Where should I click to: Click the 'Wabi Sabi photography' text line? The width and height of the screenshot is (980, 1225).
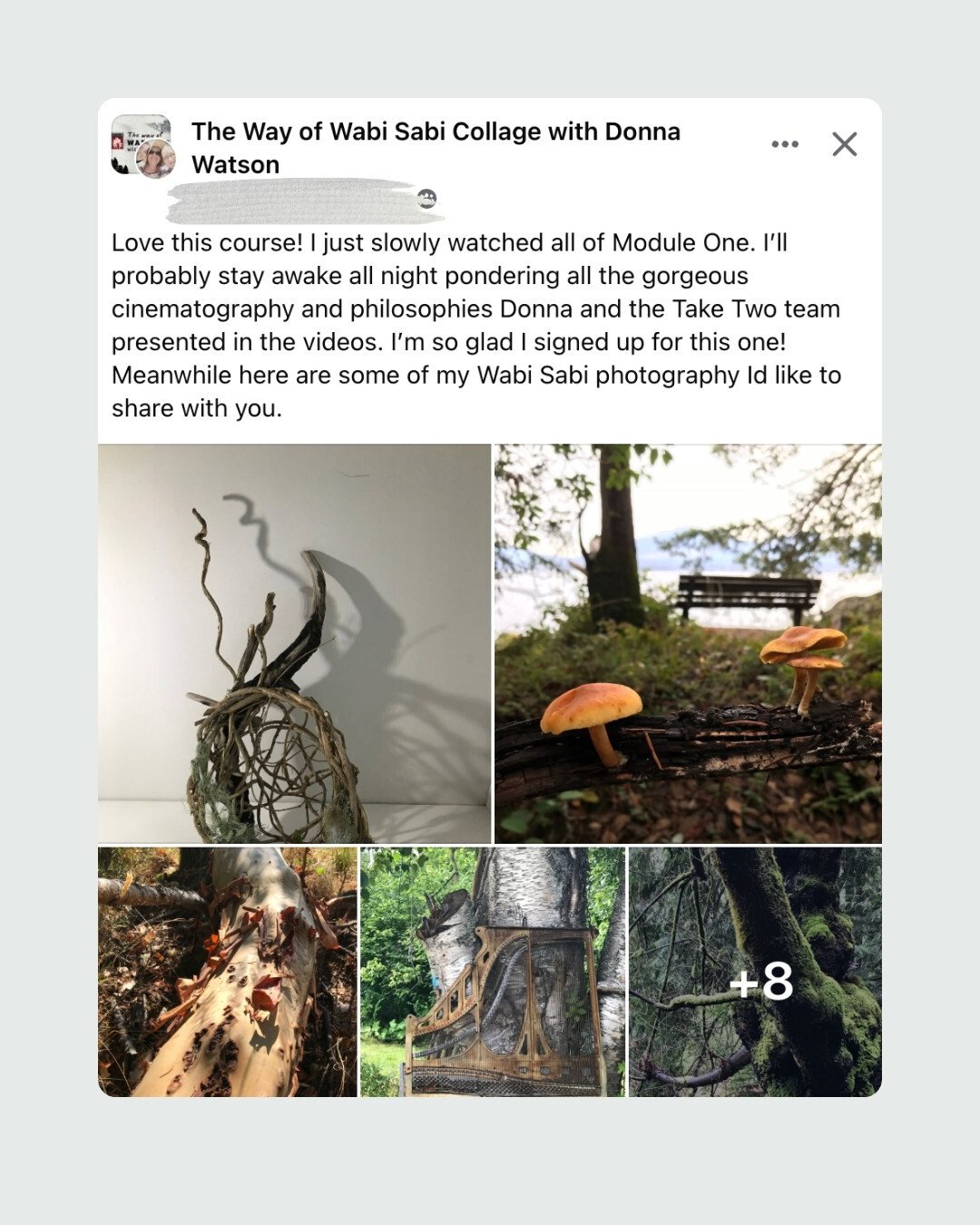(476, 375)
